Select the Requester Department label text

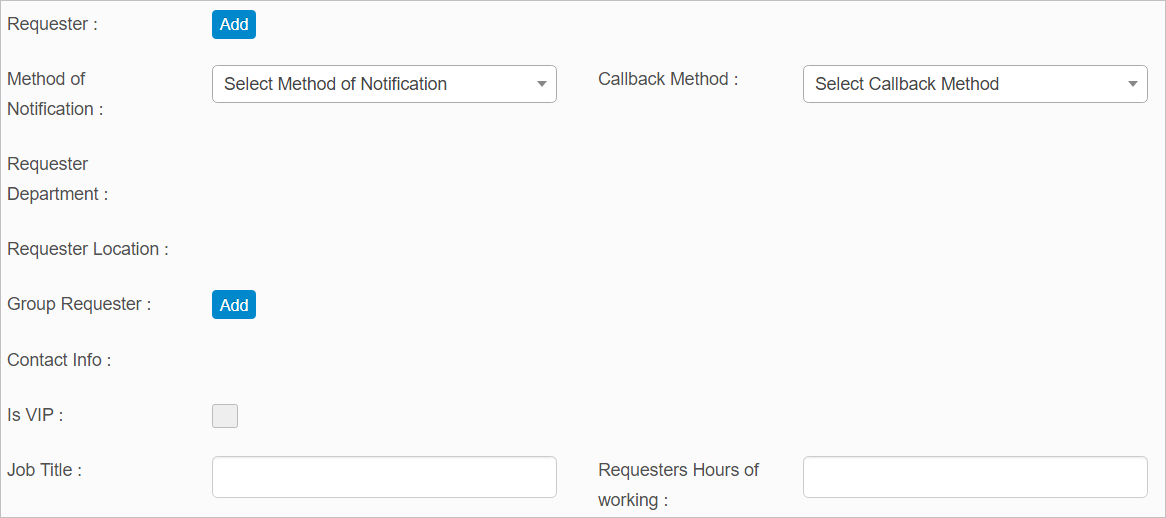pyautogui.click(x=57, y=179)
